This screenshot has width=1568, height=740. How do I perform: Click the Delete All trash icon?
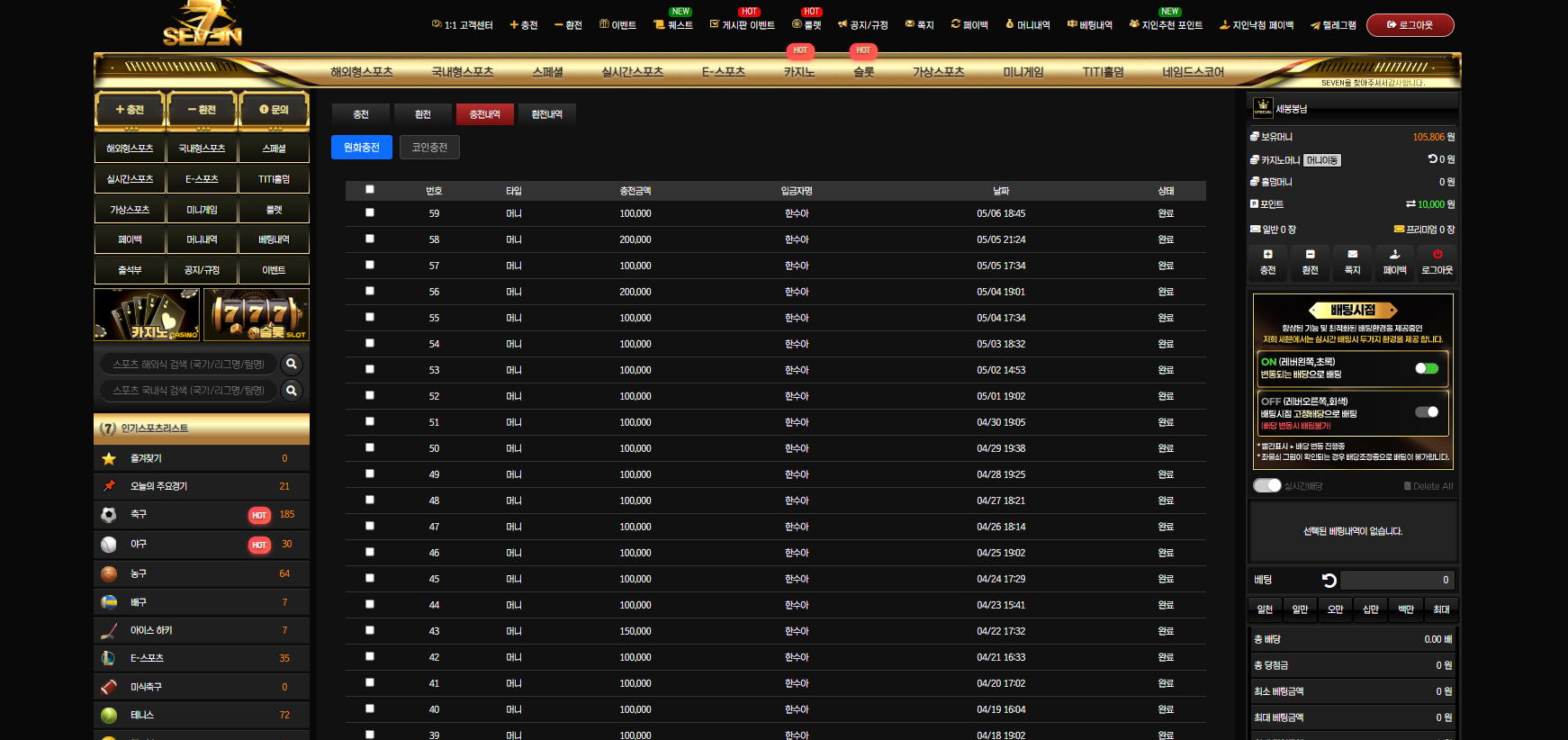pyautogui.click(x=1407, y=486)
